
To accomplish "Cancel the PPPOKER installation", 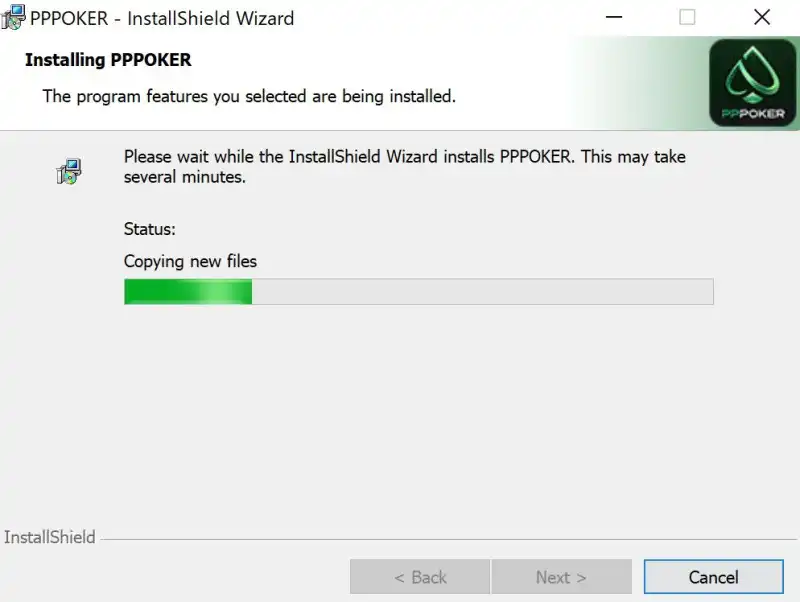I will click(713, 577).
